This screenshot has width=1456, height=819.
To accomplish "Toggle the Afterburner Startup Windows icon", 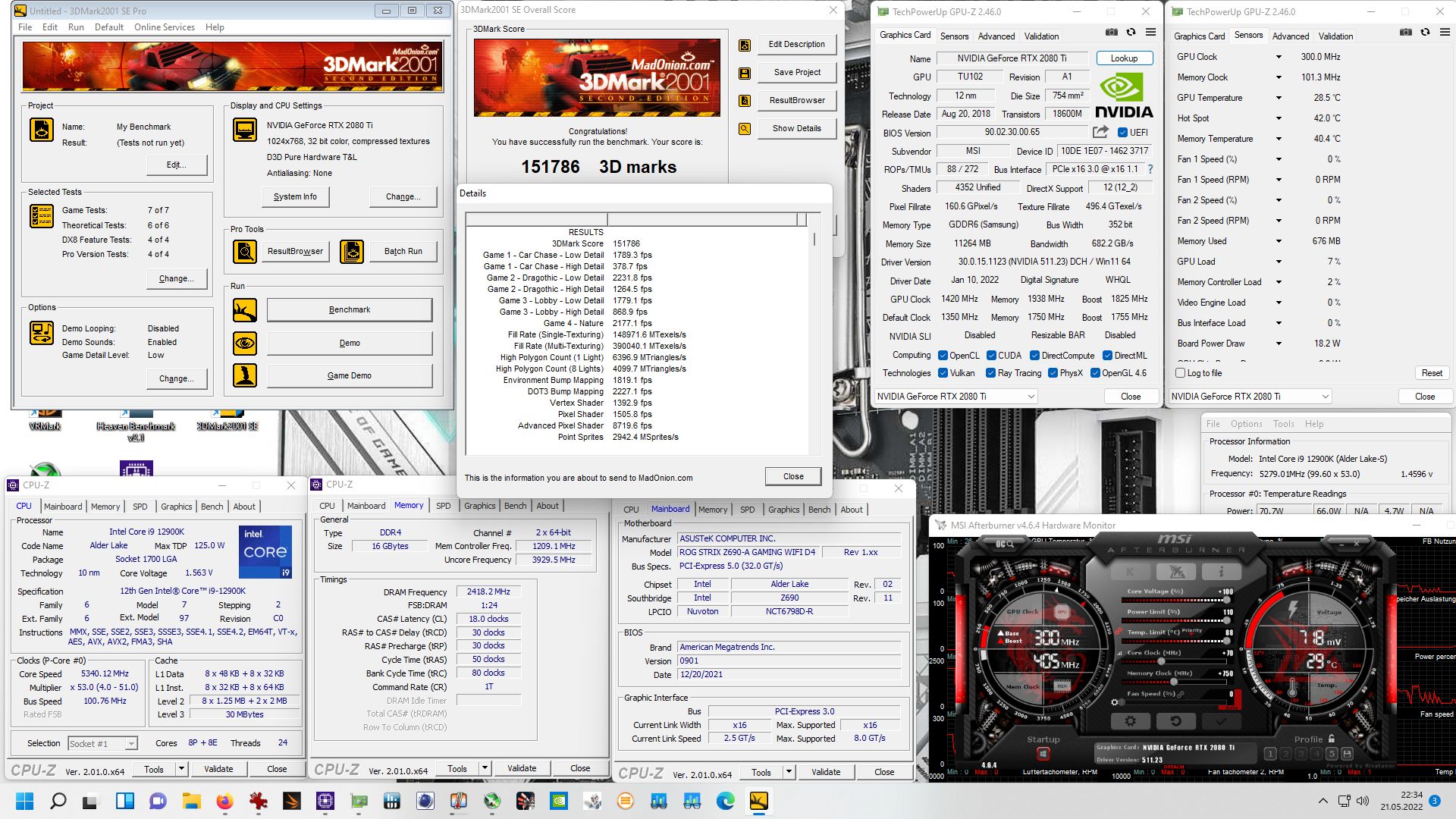I will [x=1043, y=754].
